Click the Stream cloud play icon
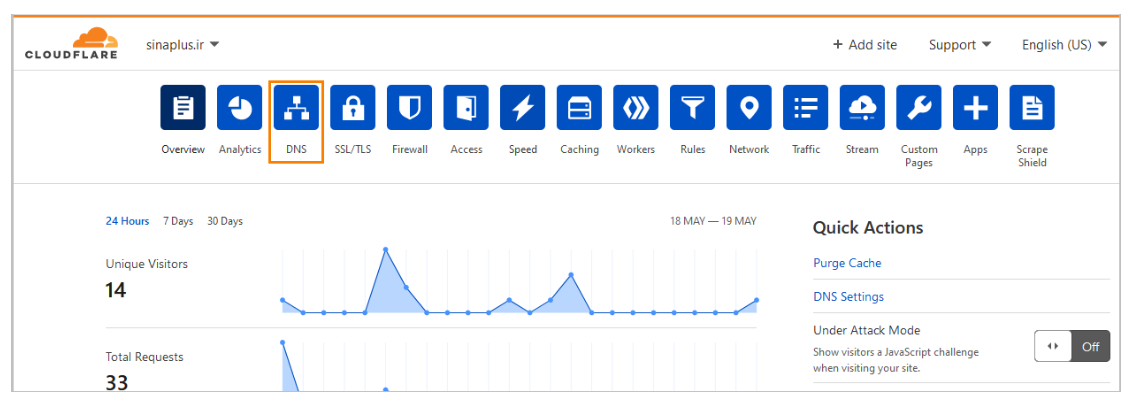The image size is (1130, 407). 862,108
